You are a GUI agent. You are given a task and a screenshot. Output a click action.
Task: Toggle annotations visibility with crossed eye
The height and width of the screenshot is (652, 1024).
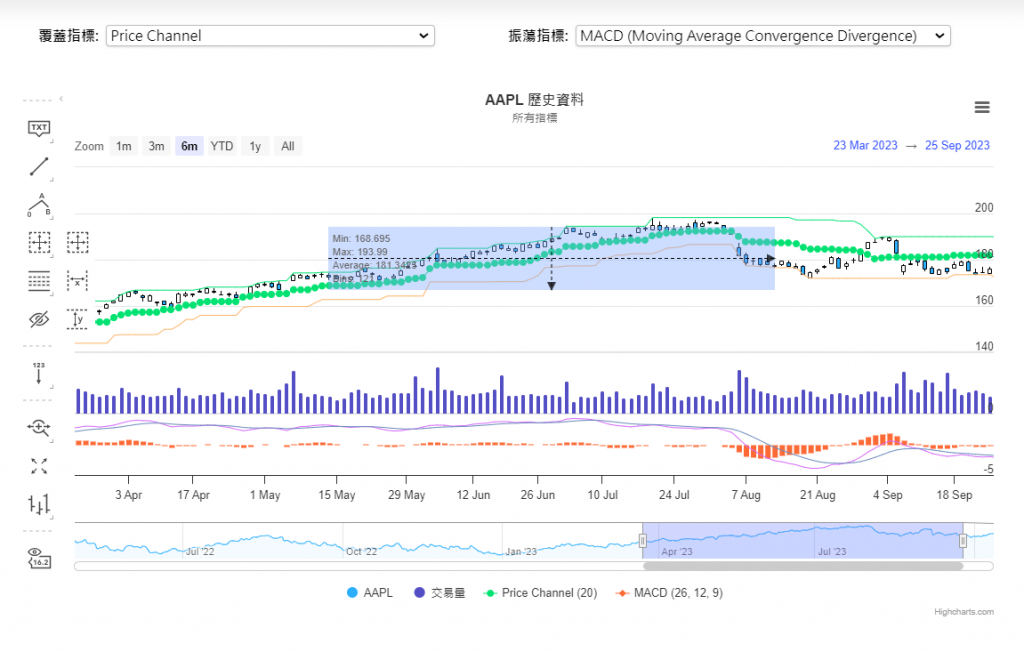[39, 319]
